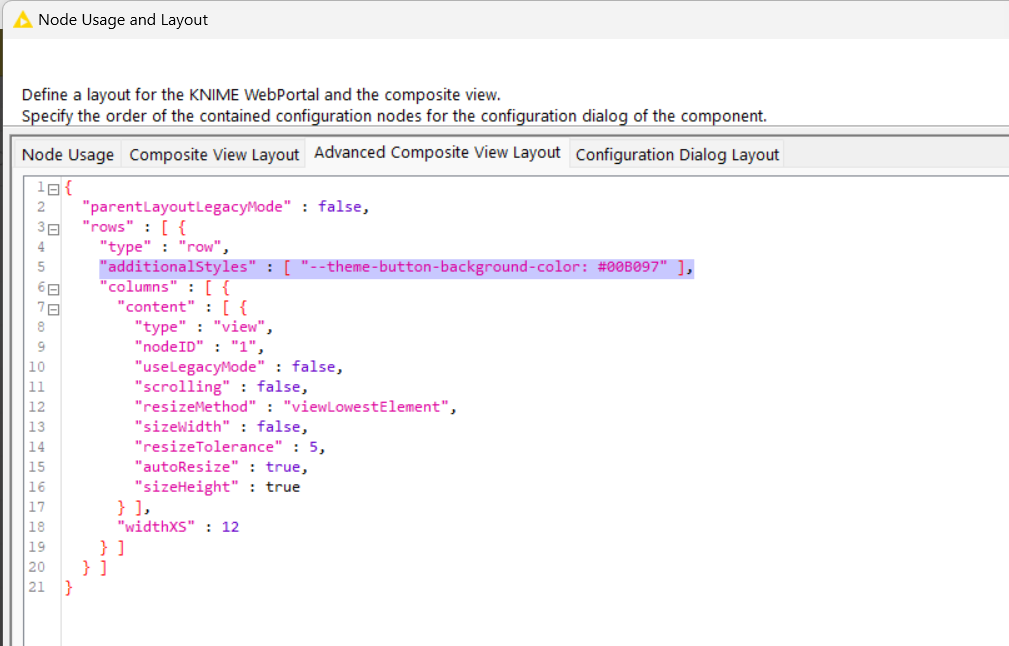1009x646 pixels.
Task: Click the "type" : "row" line
Action: (164, 246)
